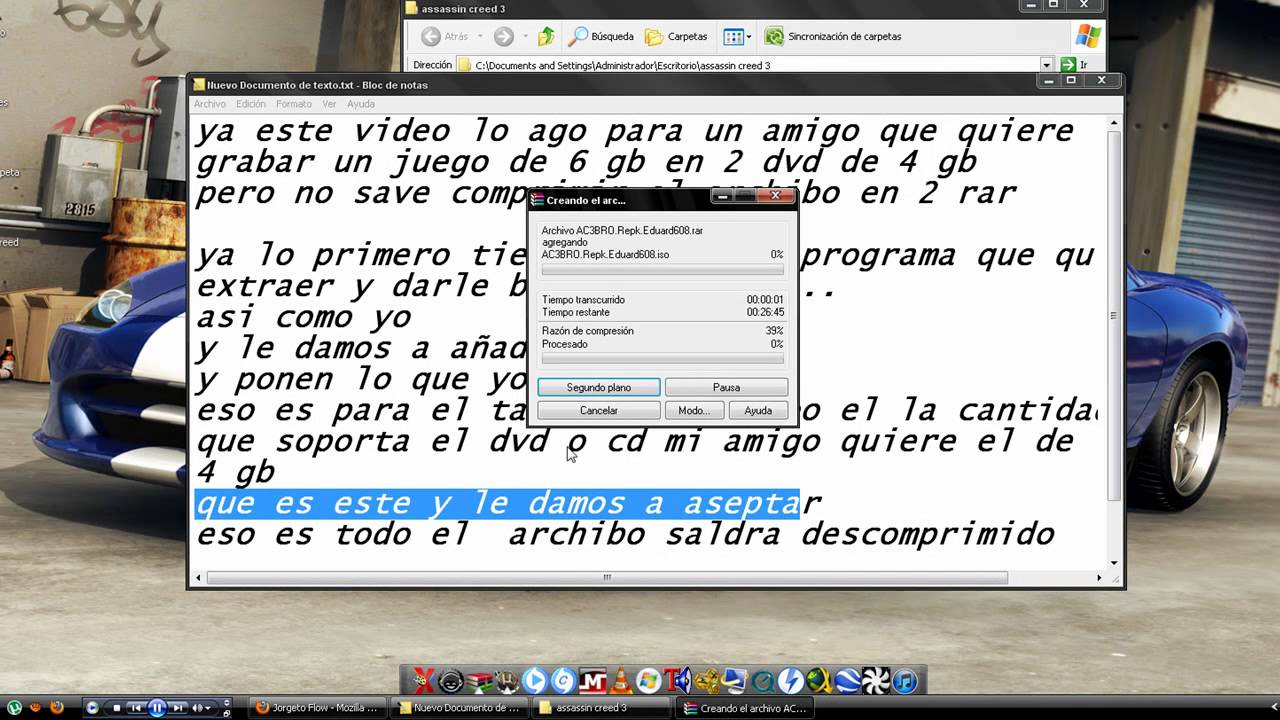Click Windows Media Player icon in taskbar toolbar

click(93, 707)
